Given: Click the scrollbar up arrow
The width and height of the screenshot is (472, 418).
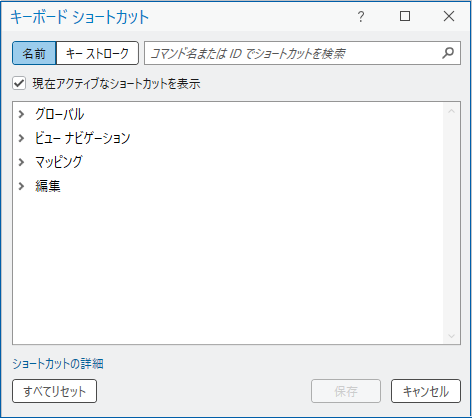Looking at the screenshot, I should coord(452,111).
